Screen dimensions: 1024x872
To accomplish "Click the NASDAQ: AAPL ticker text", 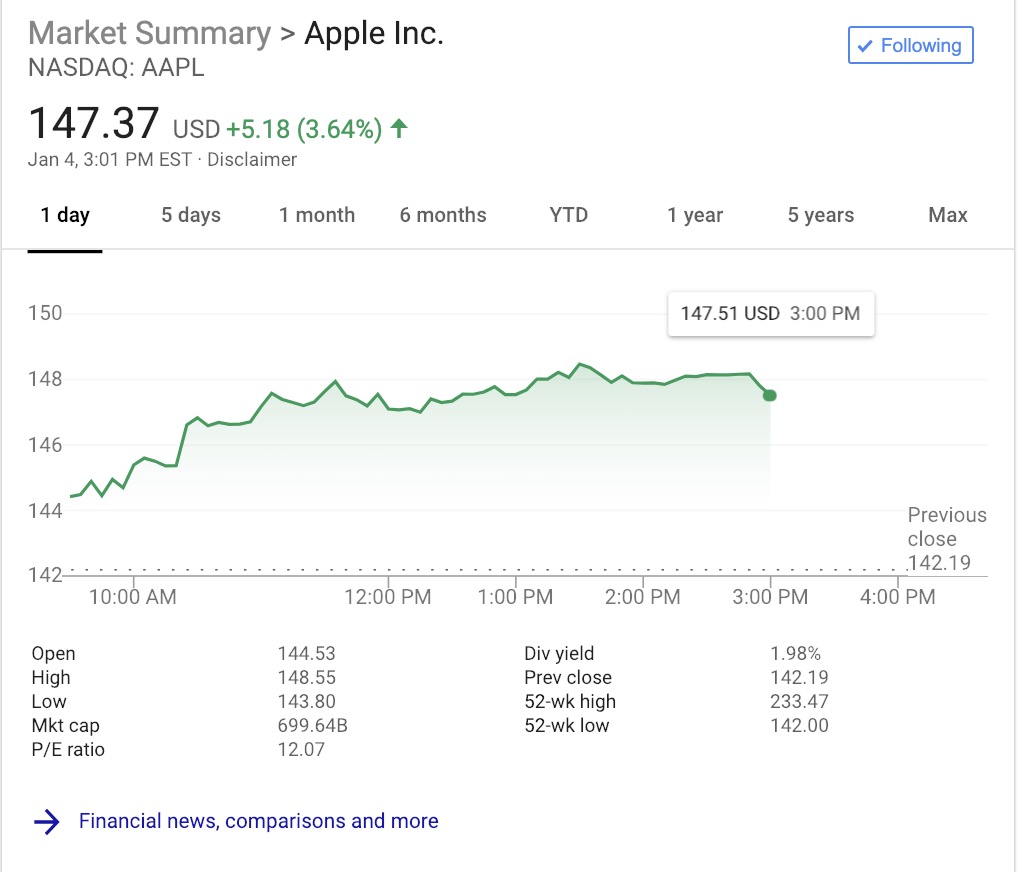I will point(115,68).
